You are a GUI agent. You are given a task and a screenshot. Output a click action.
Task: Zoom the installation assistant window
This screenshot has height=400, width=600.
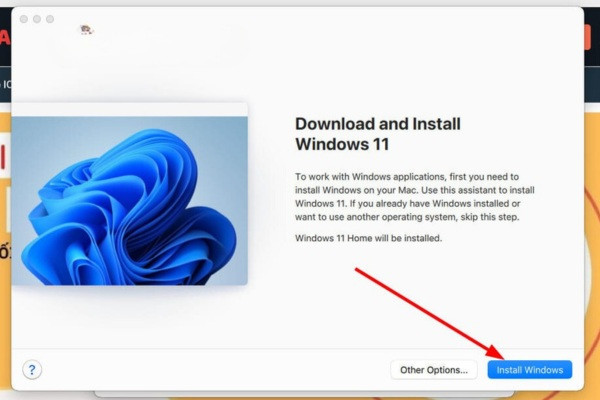(x=50, y=19)
